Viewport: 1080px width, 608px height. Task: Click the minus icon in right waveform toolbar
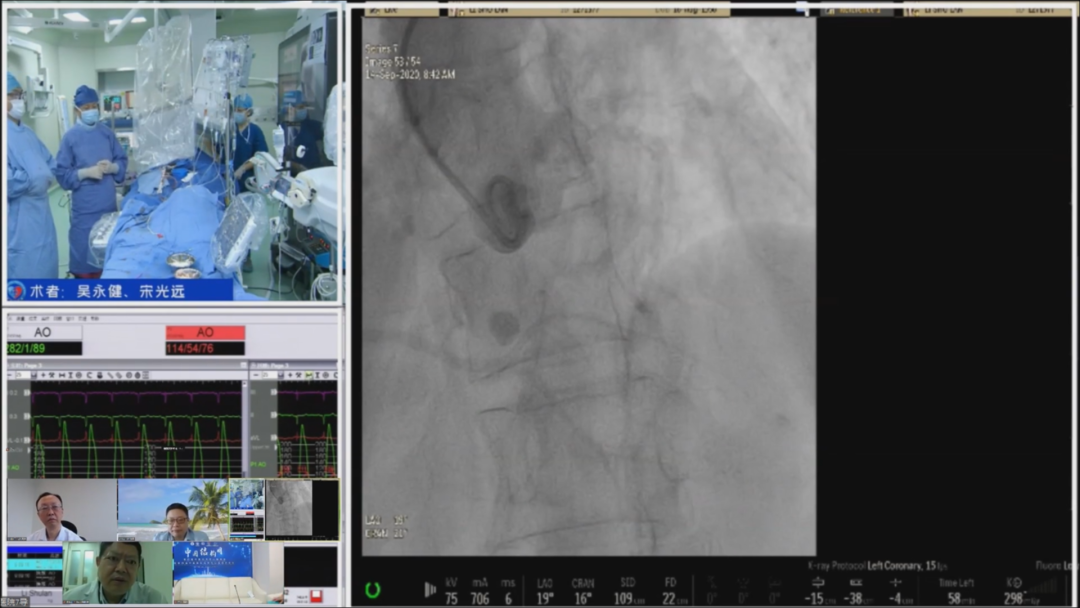[x=256, y=375]
